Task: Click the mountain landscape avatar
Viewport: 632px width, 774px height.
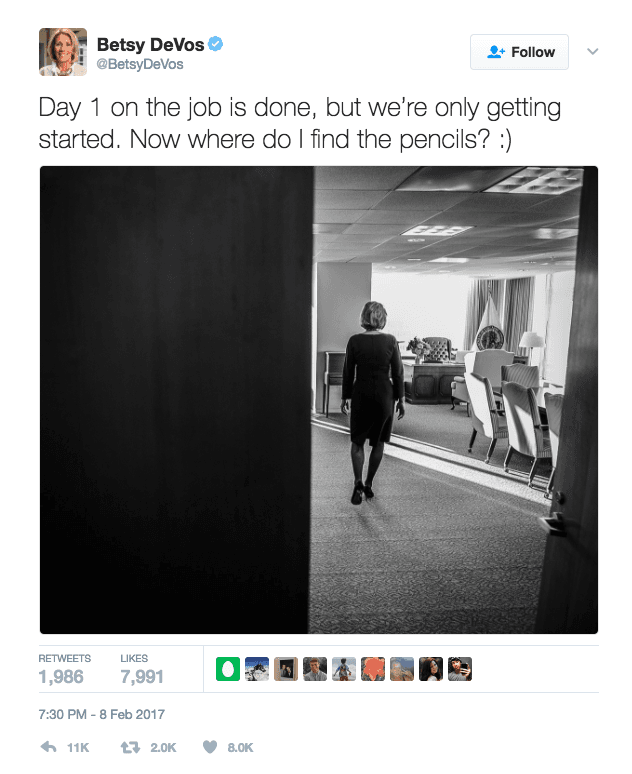Action: tap(257, 669)
